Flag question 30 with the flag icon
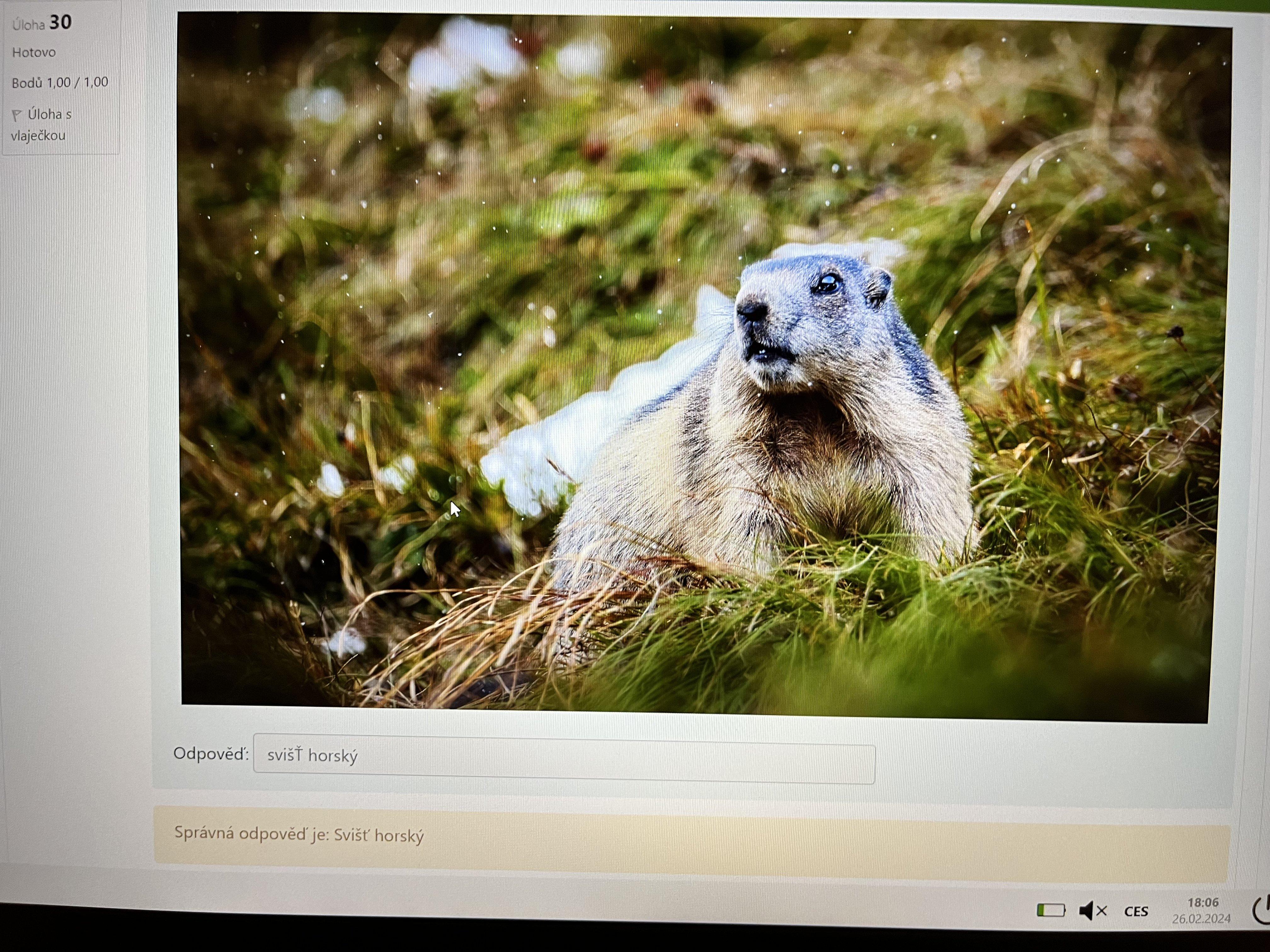1270x952 pixels. click(17, 116)
